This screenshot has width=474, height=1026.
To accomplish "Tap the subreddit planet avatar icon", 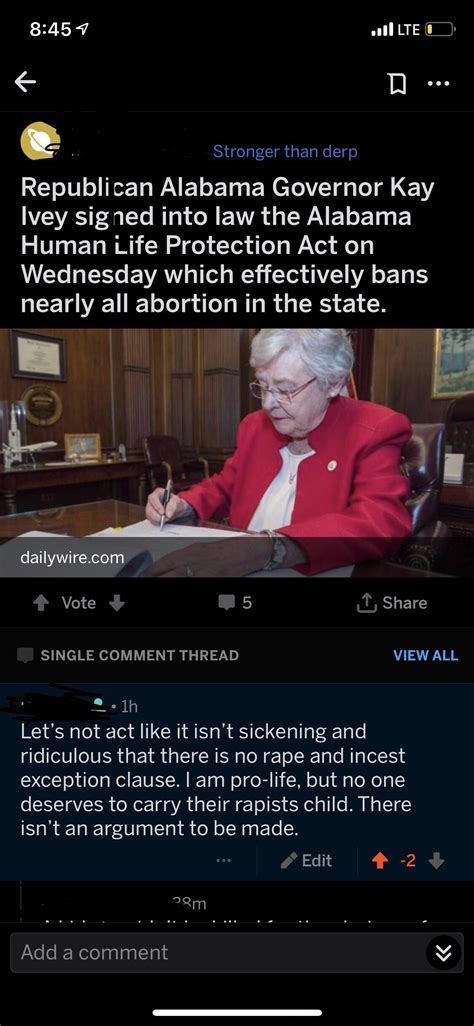I will pos(41,141).
